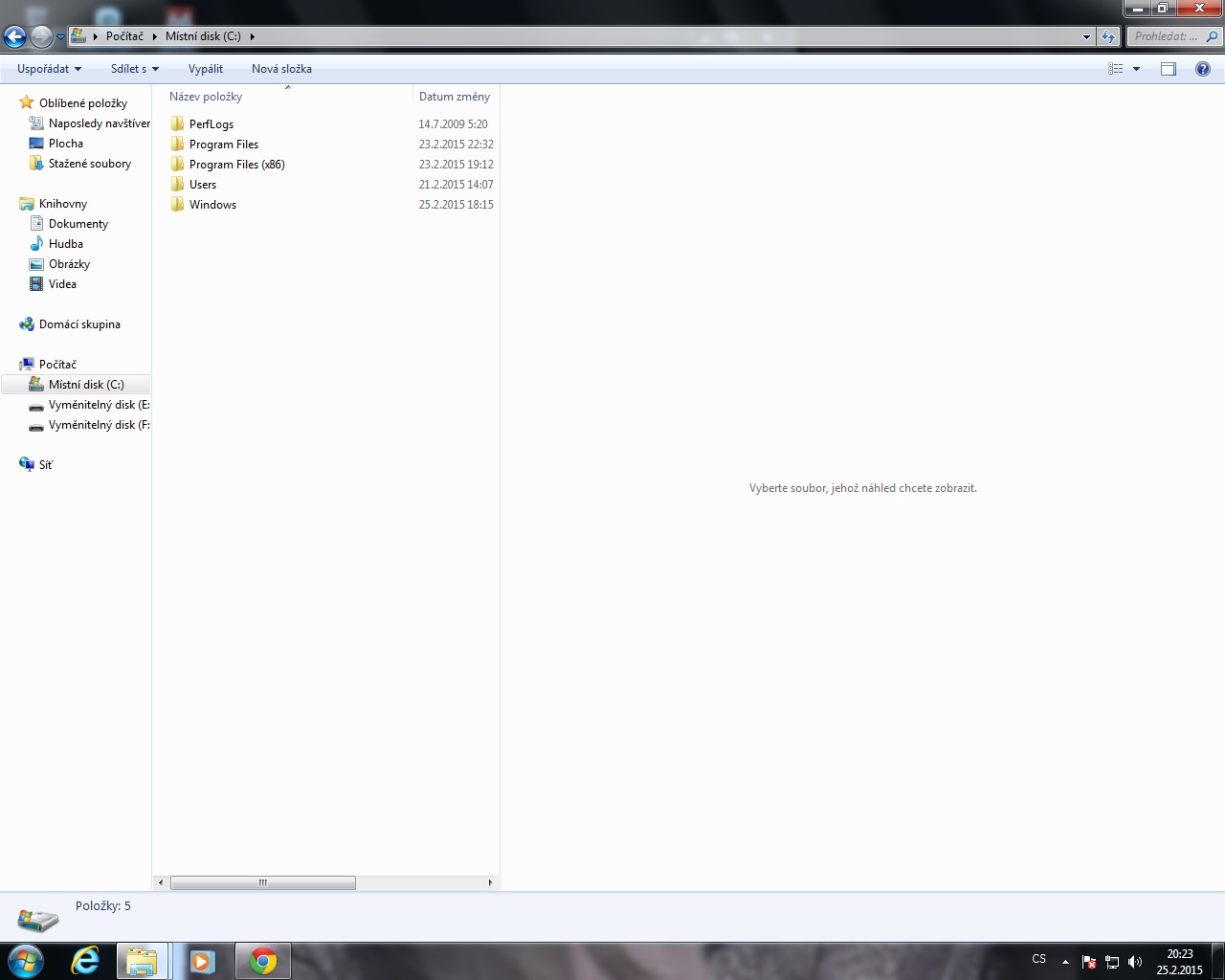Click the horizontal scrollbar left arrow
Image resolution: width=1225 pixels, height=980 pixels.
161,883
